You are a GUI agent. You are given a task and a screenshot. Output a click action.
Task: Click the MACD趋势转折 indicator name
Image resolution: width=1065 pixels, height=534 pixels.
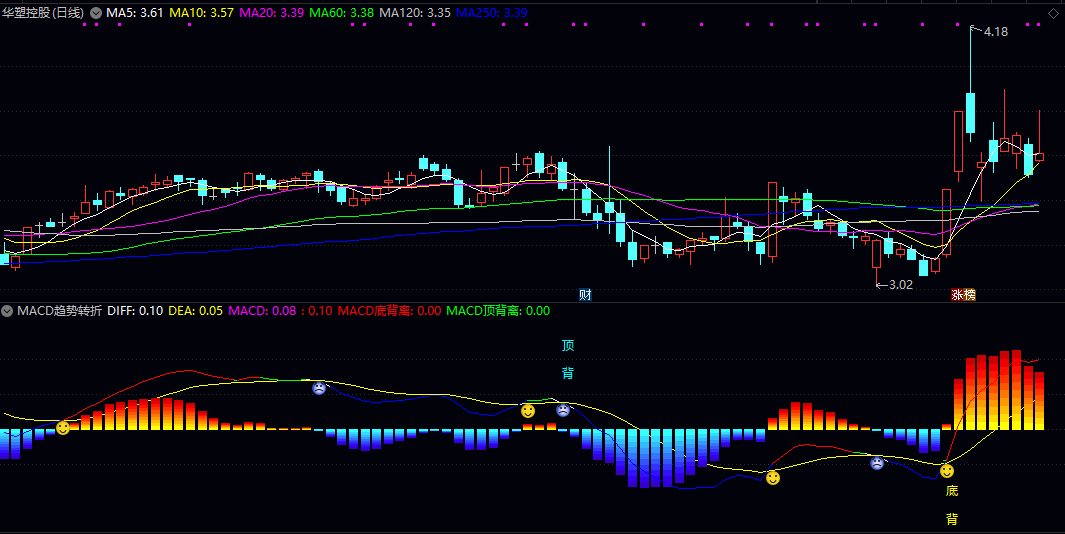pos(59,311)
